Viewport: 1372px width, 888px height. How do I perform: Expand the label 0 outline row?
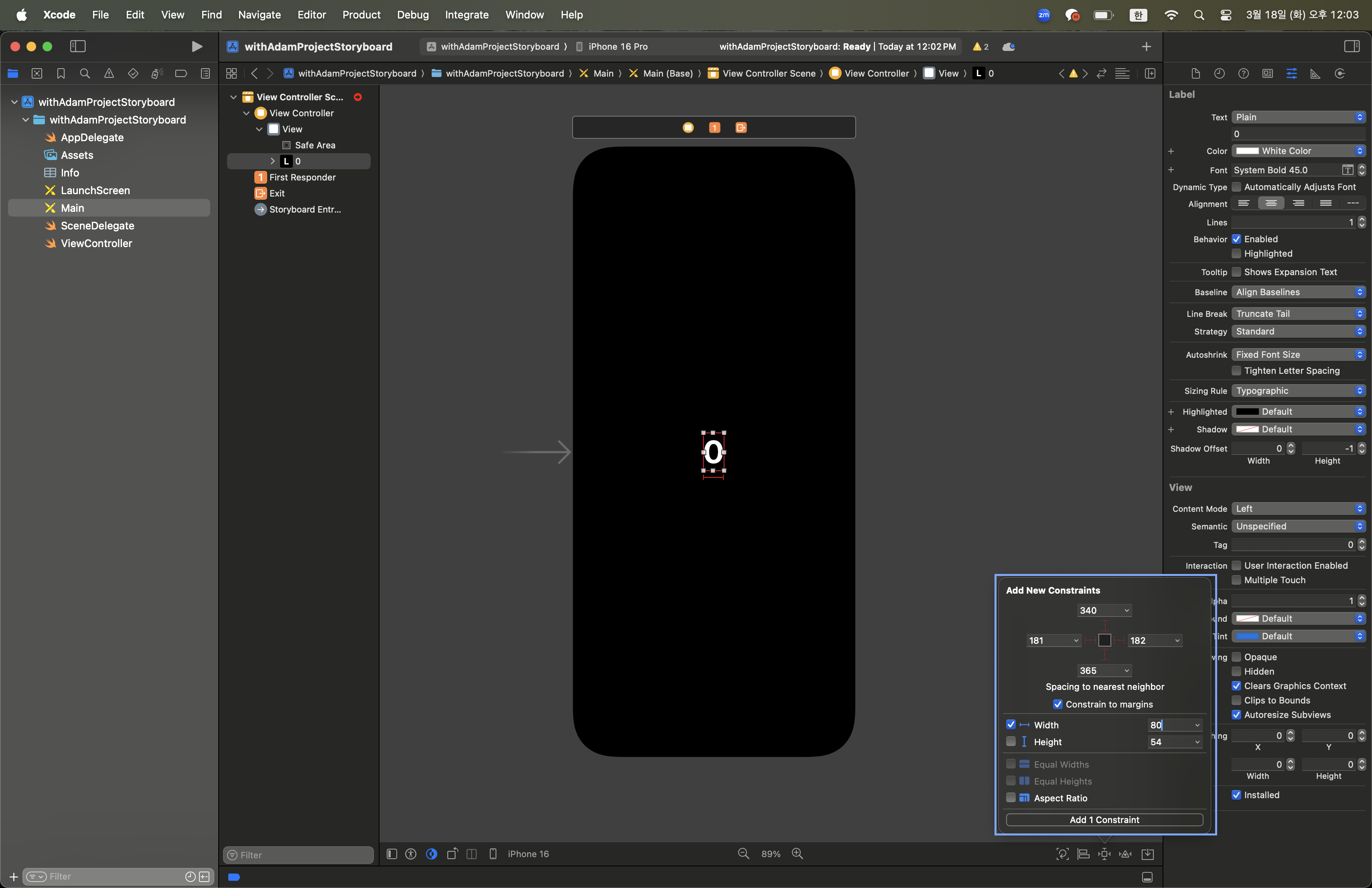[x=272, y=161]
